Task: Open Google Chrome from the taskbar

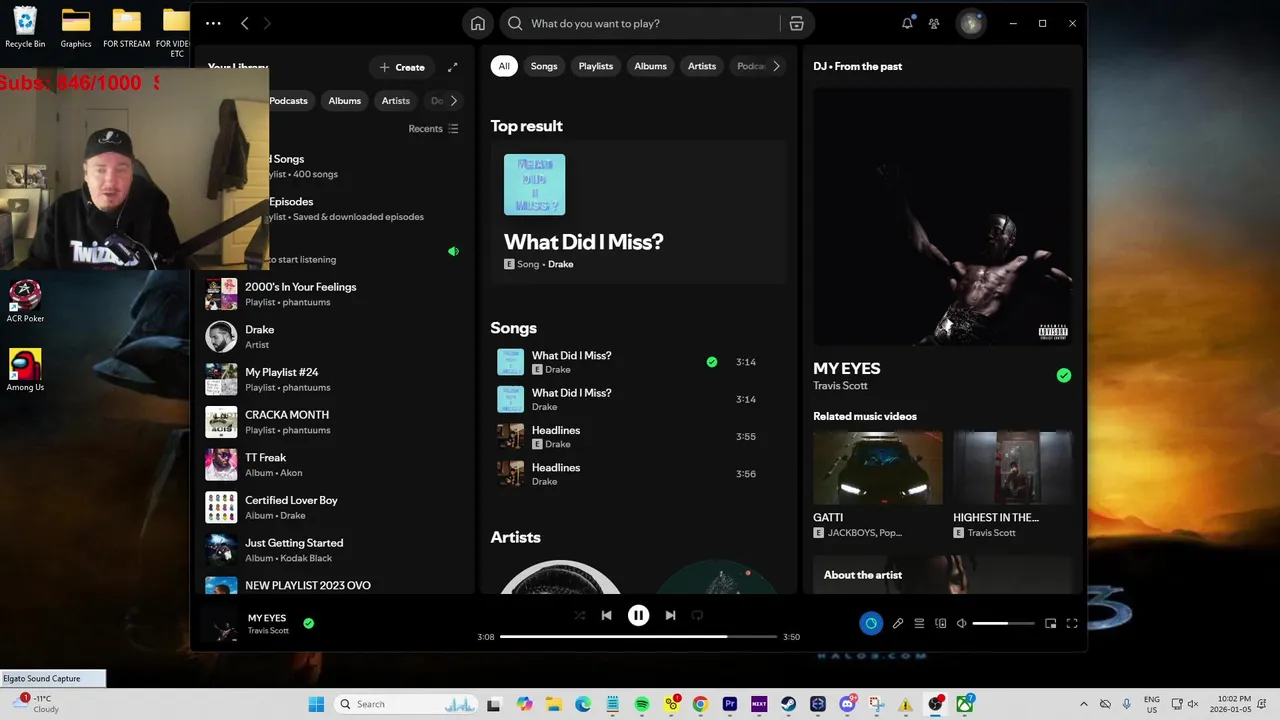Action: [700, 704]
